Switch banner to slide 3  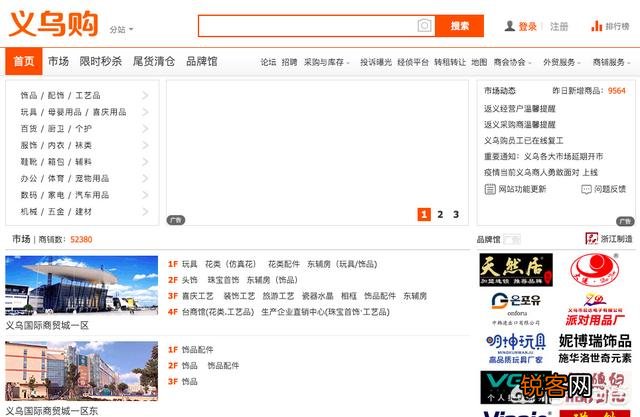pos(456,214)
